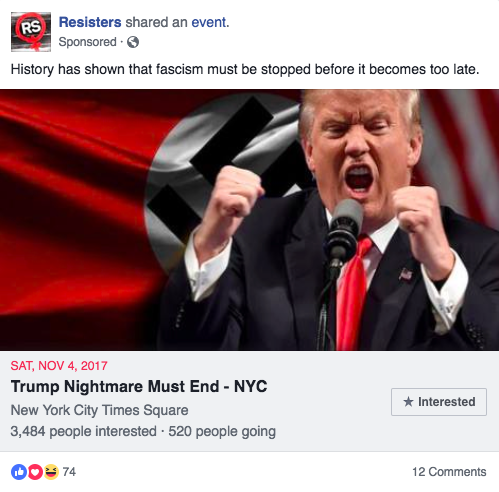Click the globe public audience icon
Screen dimensions: 499x492
pyautogui.click(x=133, y=42)
